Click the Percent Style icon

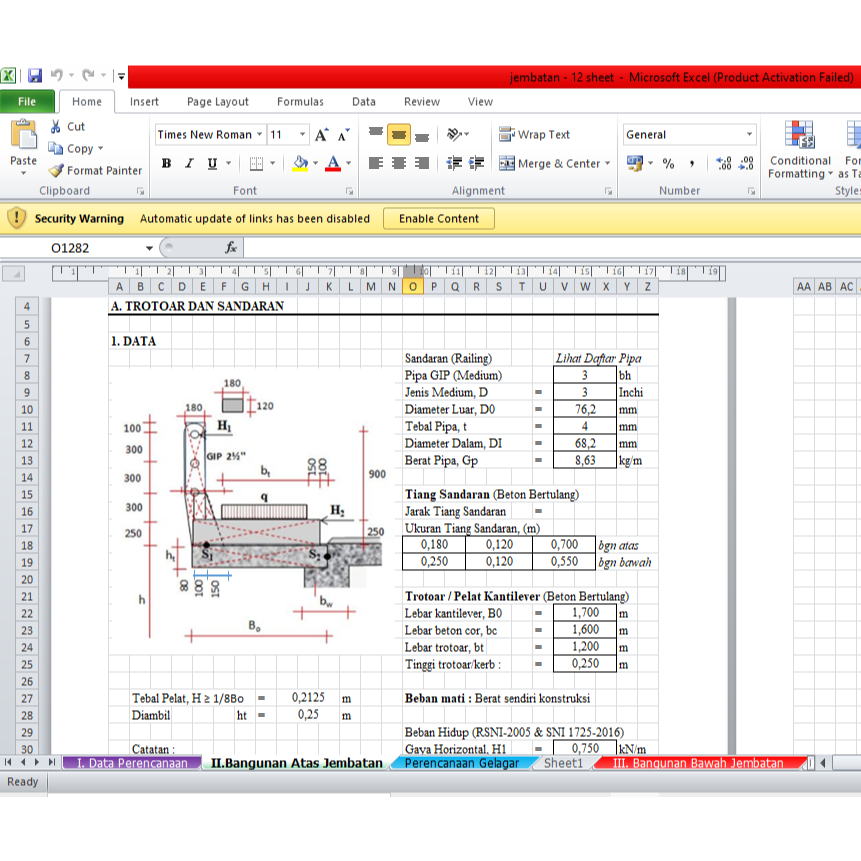point(668,164)
